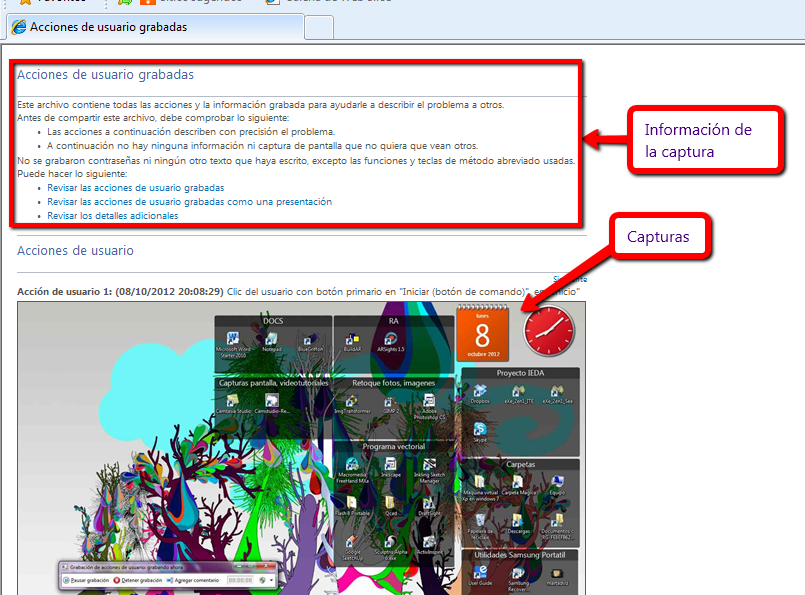The width and height of the screenshot is (805, 595).
Task: Click the eXe_2en1_Sea shortcut icon
Action: point(558,391)
